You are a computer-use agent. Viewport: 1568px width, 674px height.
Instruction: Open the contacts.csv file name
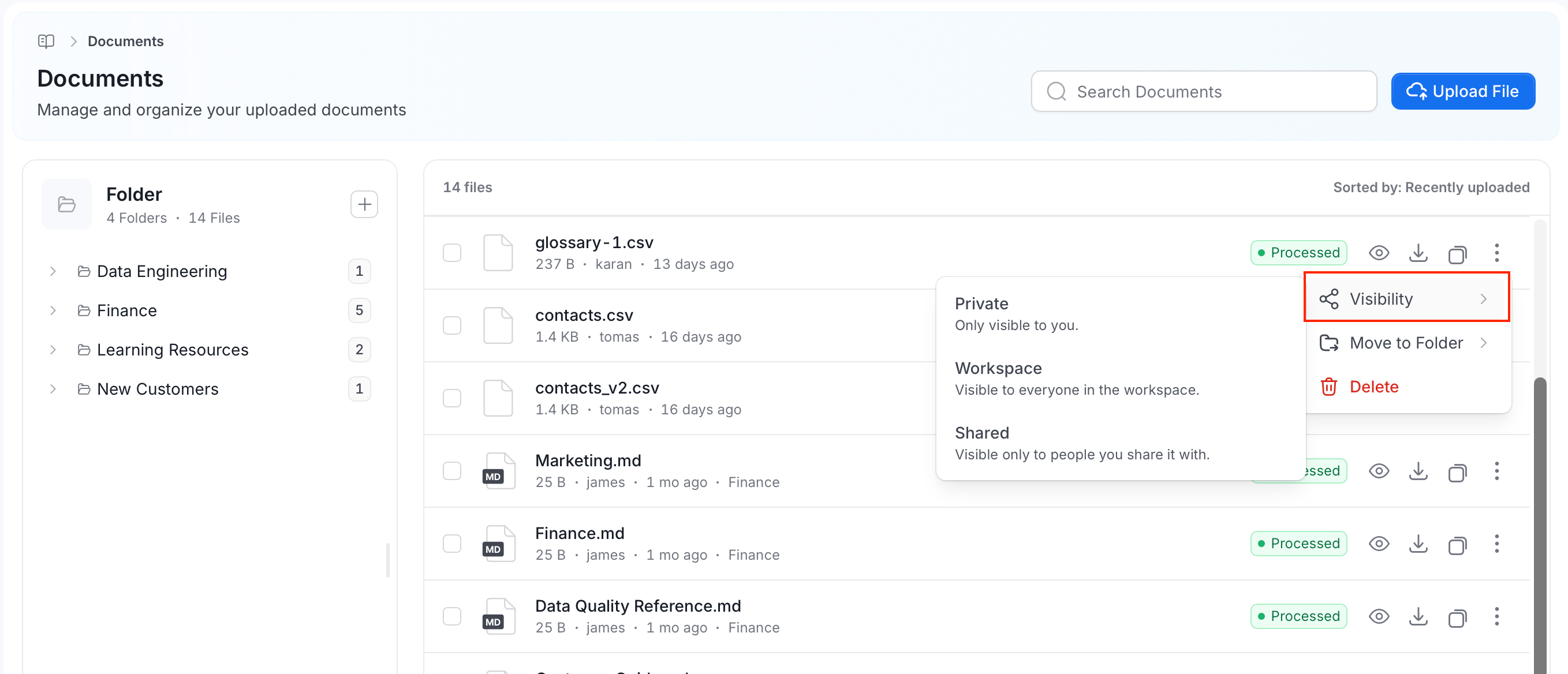click(x=584, y=315)
